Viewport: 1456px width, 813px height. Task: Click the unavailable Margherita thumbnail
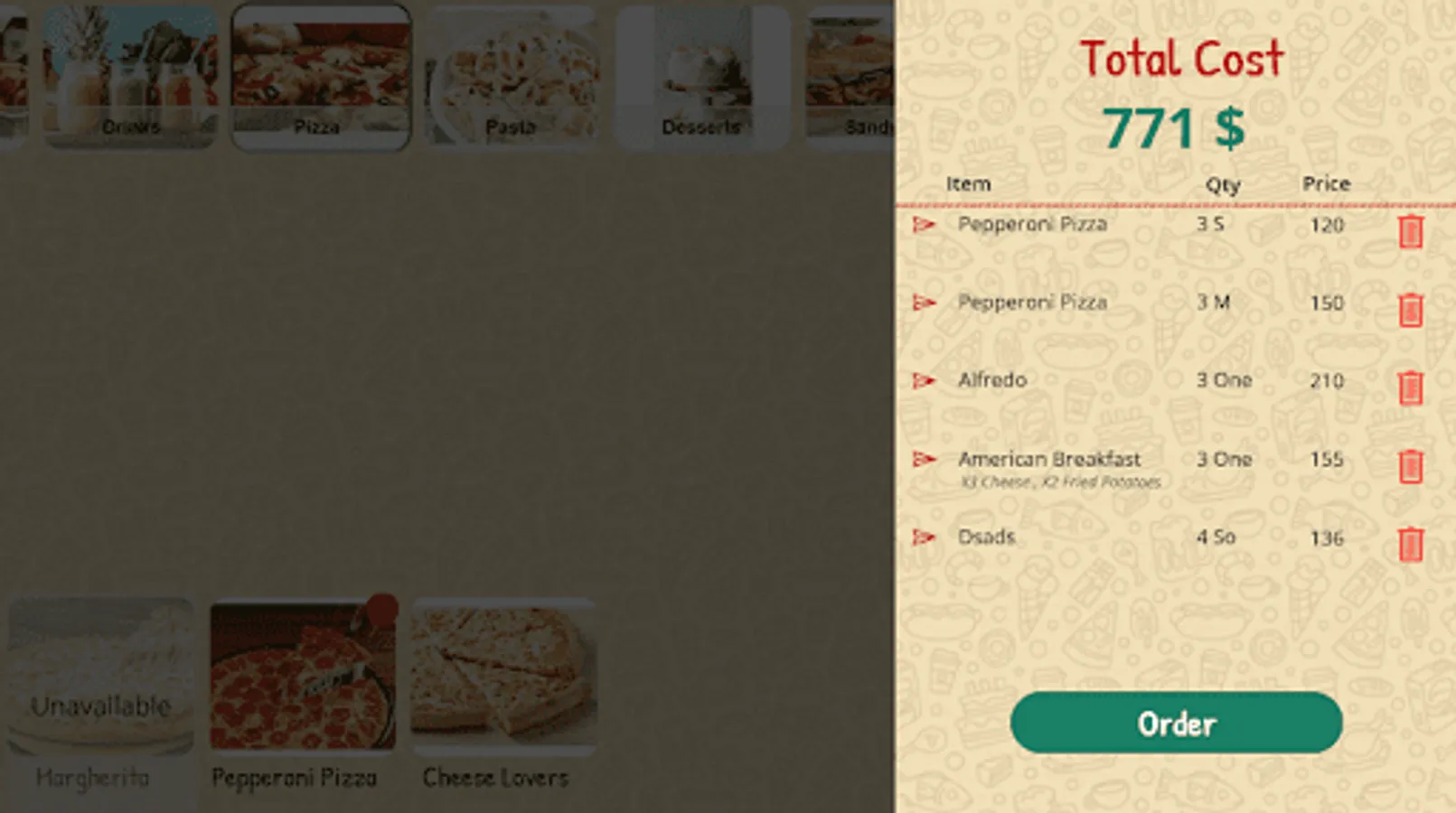point(101,677)
